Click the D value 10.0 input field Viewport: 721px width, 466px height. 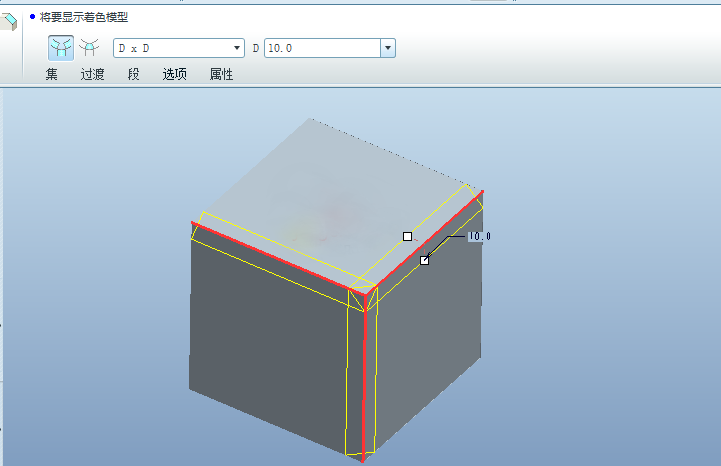[322, 48]
